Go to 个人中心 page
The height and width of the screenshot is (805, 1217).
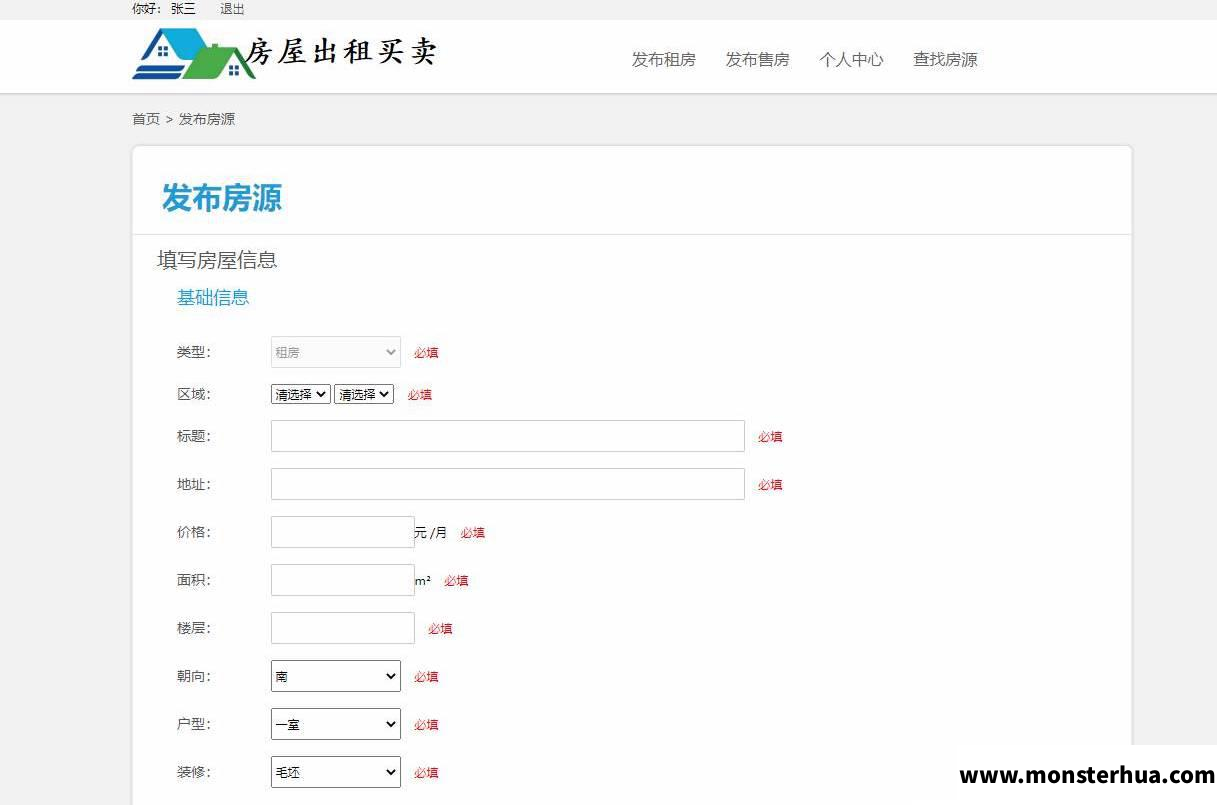click(x=851, y=59)
